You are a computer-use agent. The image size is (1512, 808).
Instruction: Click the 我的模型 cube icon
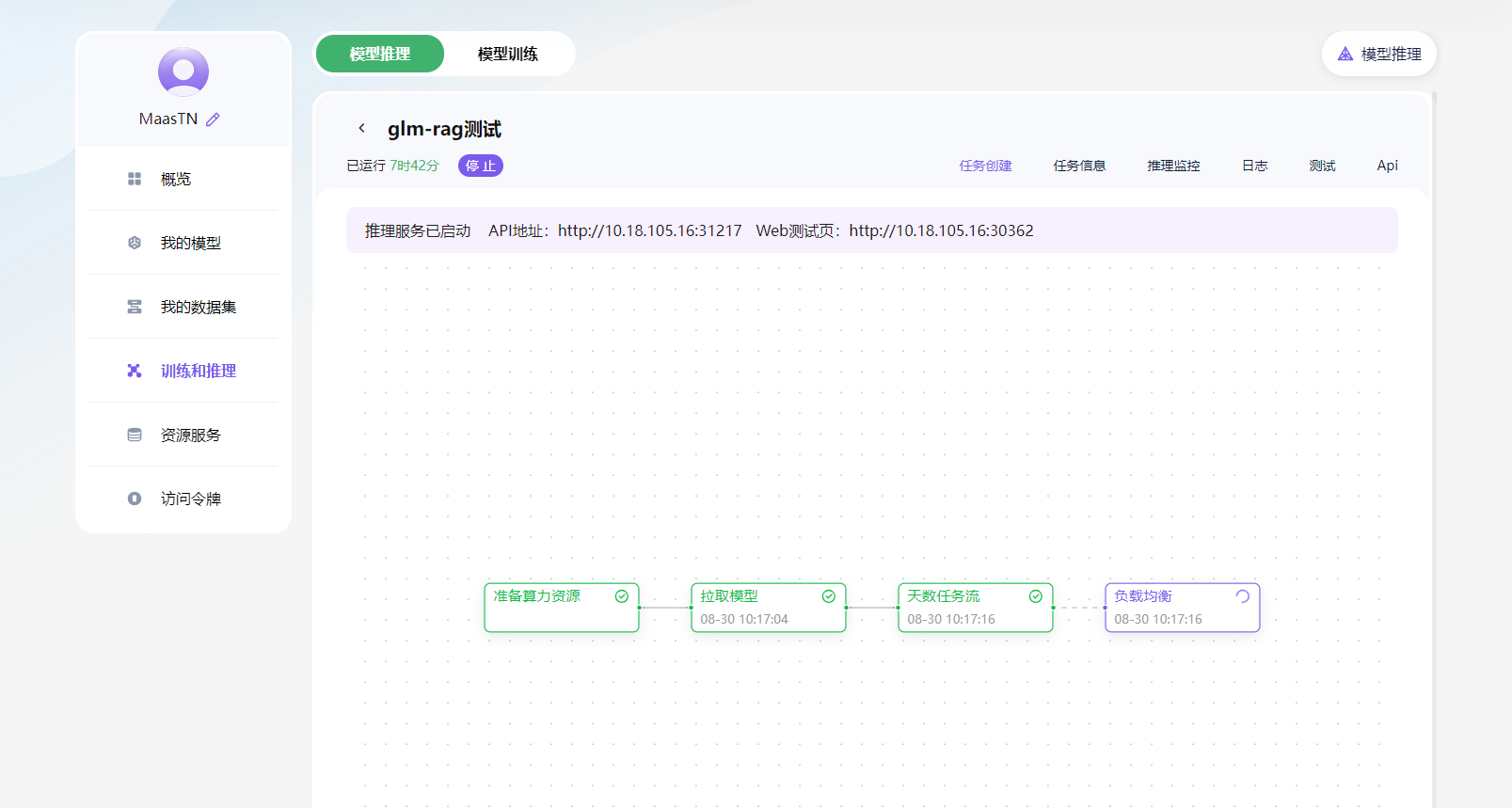[x=135, y=243]
